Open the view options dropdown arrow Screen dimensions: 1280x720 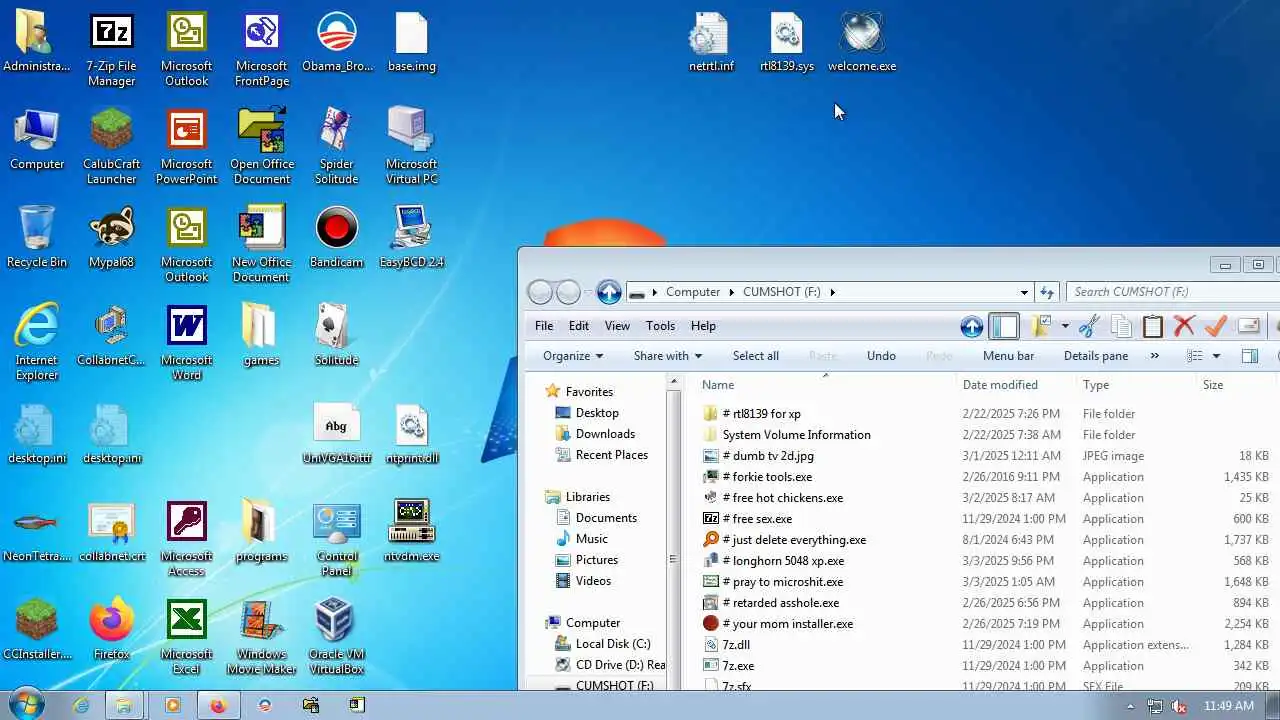coord(1216,356)
